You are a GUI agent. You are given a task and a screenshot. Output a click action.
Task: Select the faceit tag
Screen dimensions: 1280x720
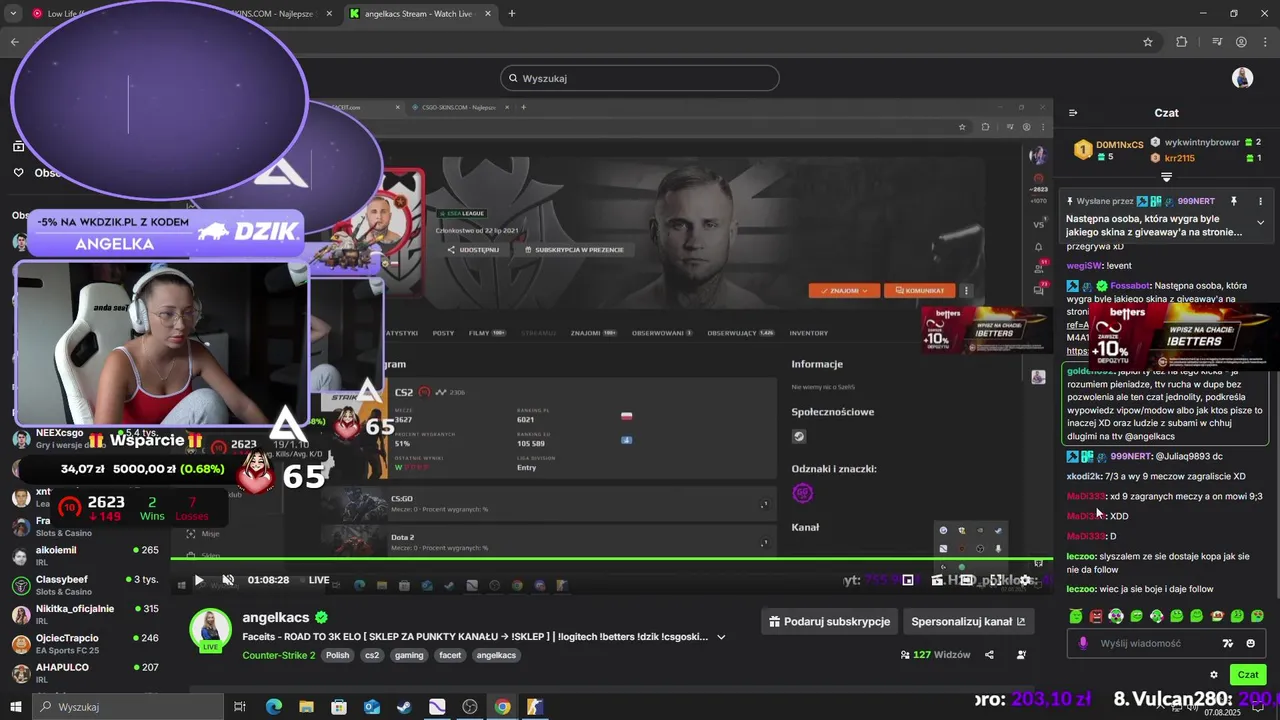(450, 656)
